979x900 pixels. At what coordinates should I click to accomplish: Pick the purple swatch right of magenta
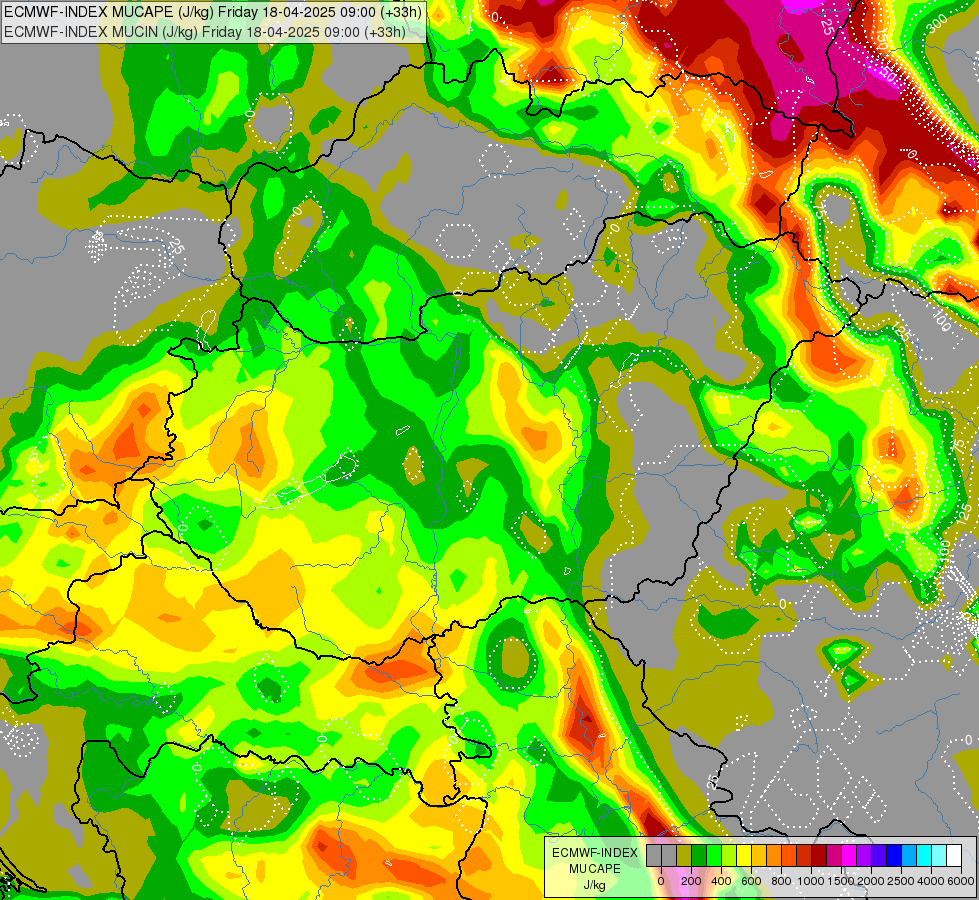[x=865, y=856]
